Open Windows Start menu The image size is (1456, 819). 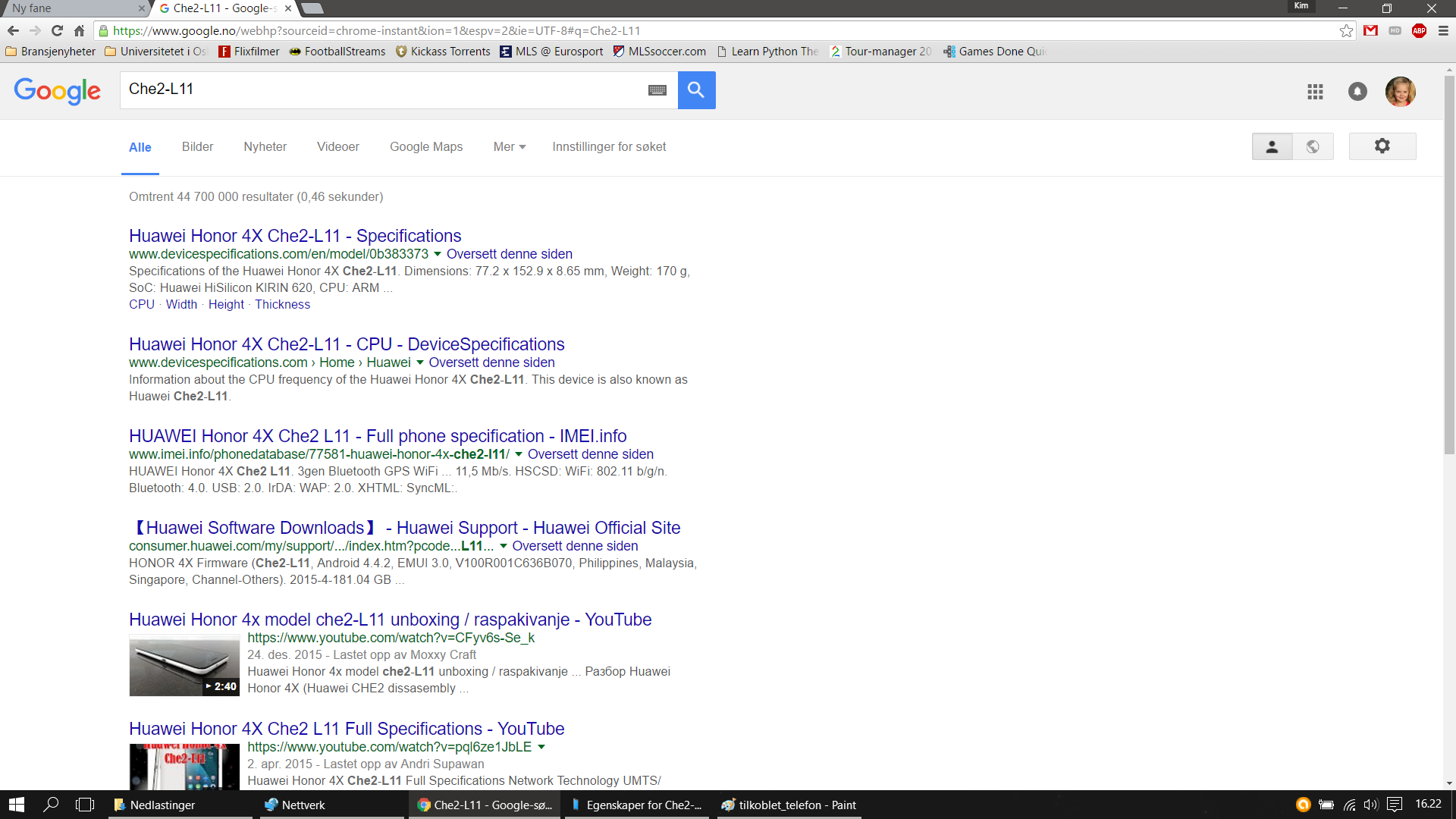coord(17,805)
